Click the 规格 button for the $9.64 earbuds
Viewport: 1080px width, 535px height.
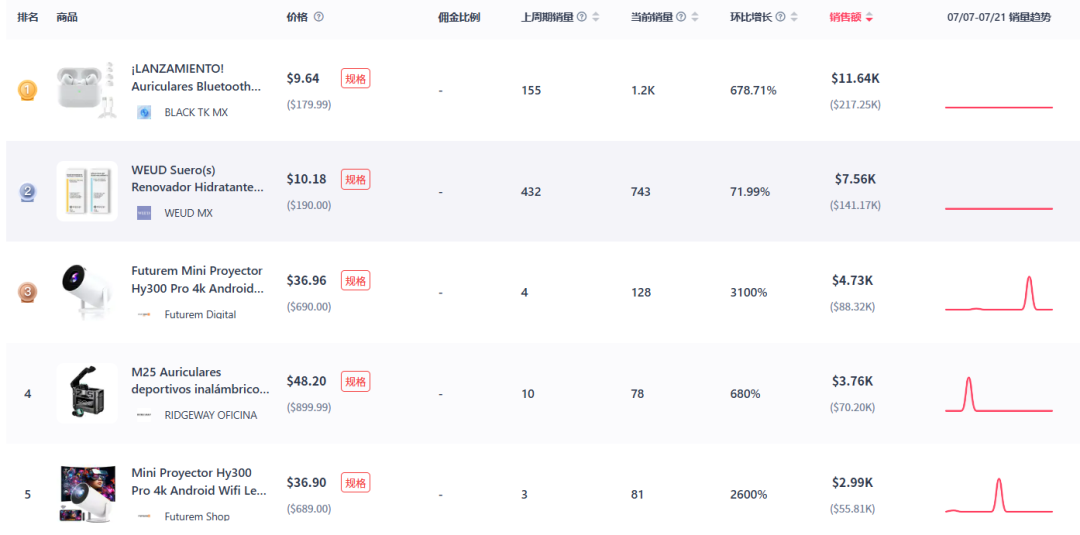(355, 78)
